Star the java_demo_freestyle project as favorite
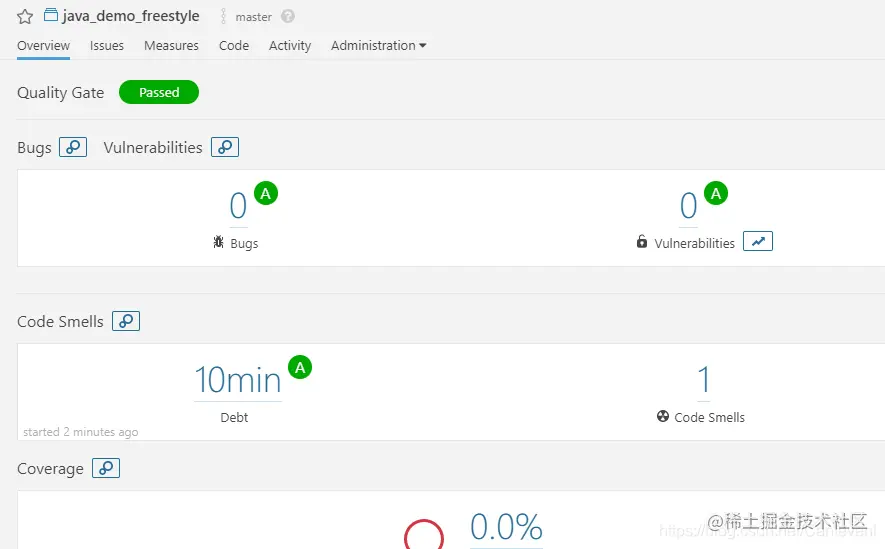This screenshot has height=549, width=885. 25,16
